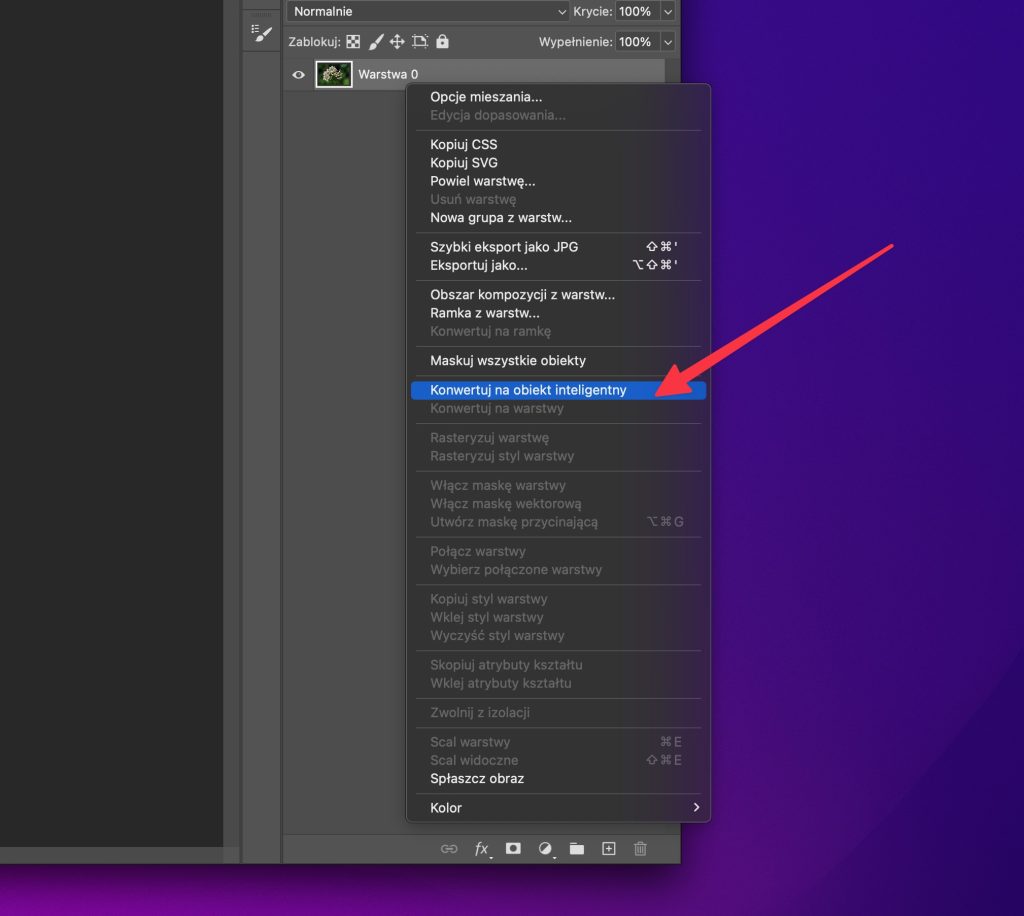
Task: Click the Krycie opacity value field
Action: pyautogui.click(x=635, y=12)
